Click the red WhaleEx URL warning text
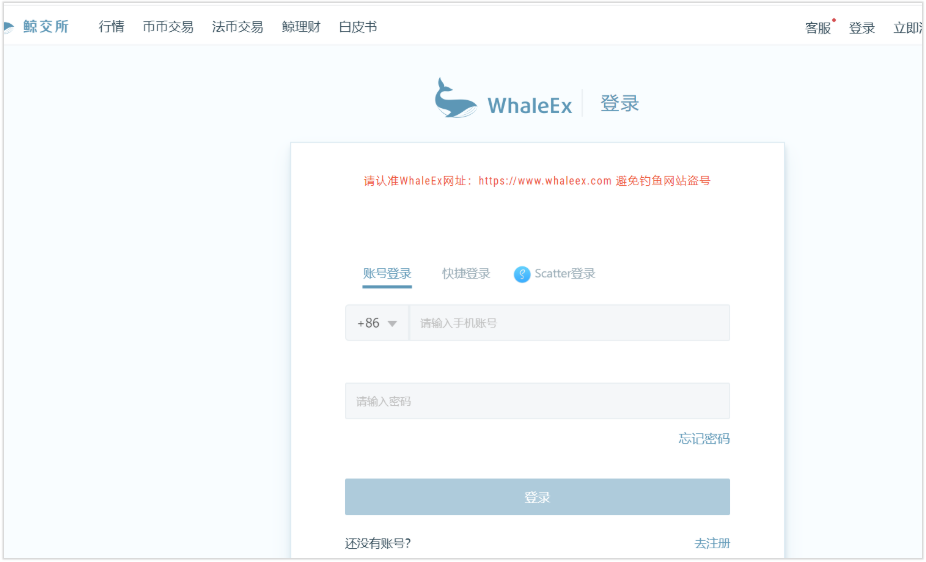This screenshot has height=562, width=926. 537,181
